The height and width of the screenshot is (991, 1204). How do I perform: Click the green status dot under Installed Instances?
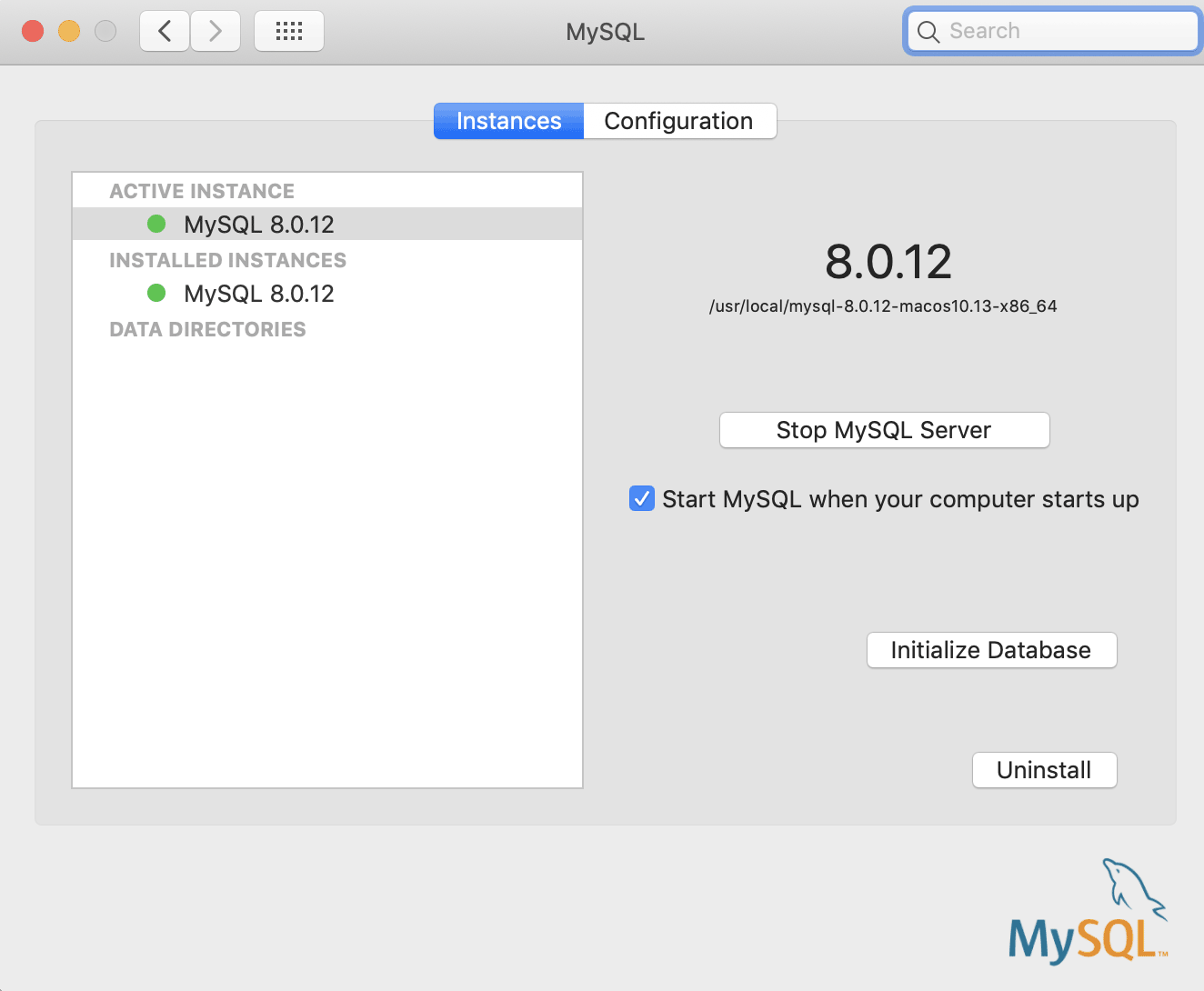(x=156, y=293)
